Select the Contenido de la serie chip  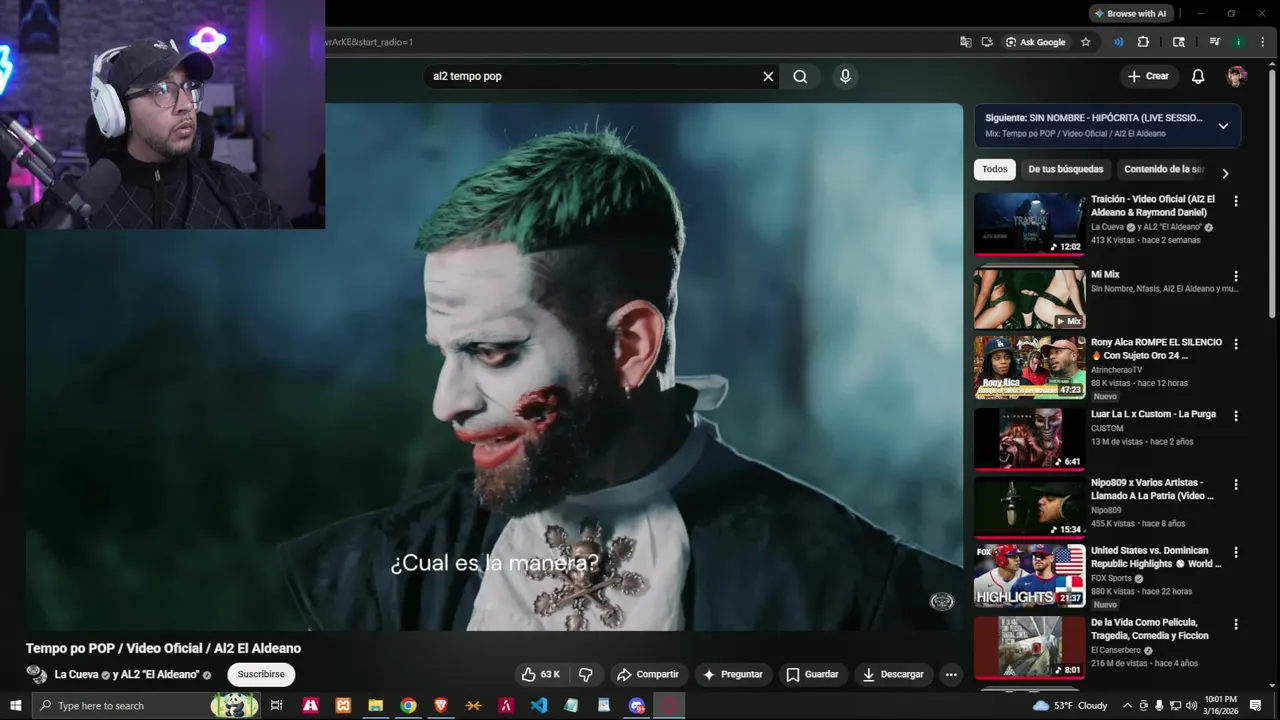(x=1164, y=169)
